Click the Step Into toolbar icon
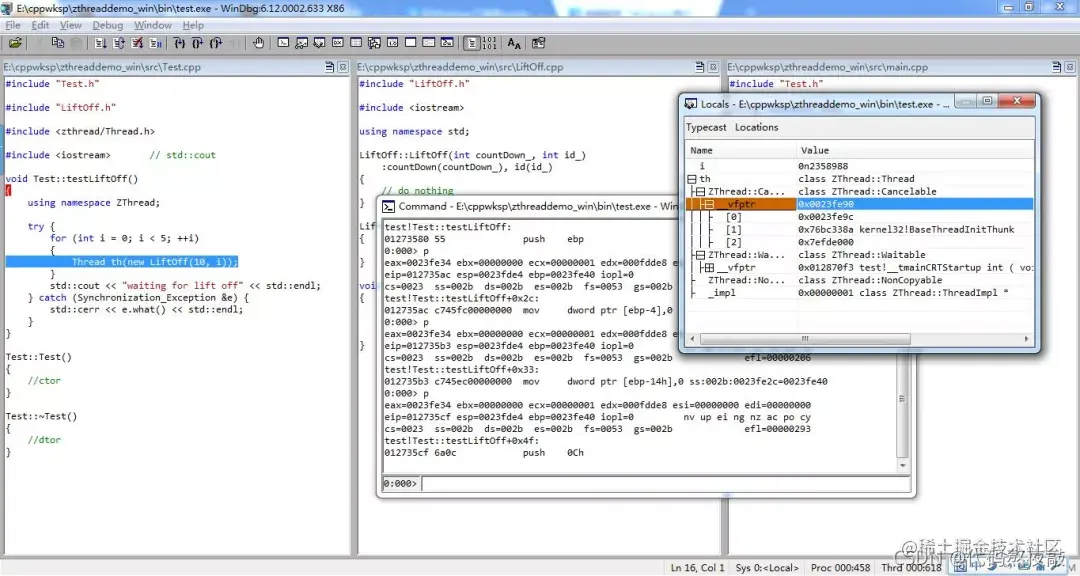Viewport: 1080px width, 576px height. pos(179,43)
